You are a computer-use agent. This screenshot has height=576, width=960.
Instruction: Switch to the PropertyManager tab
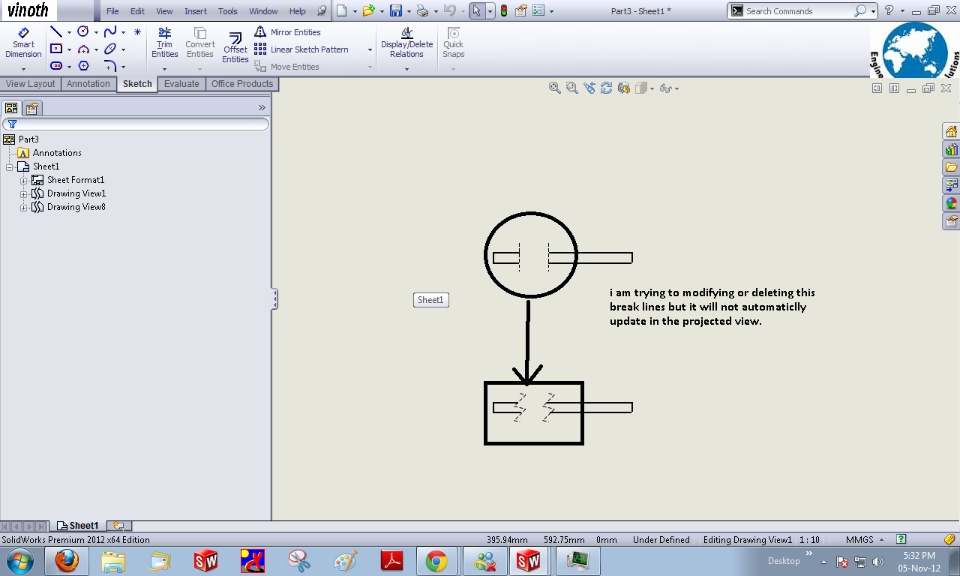coord(32,108)
